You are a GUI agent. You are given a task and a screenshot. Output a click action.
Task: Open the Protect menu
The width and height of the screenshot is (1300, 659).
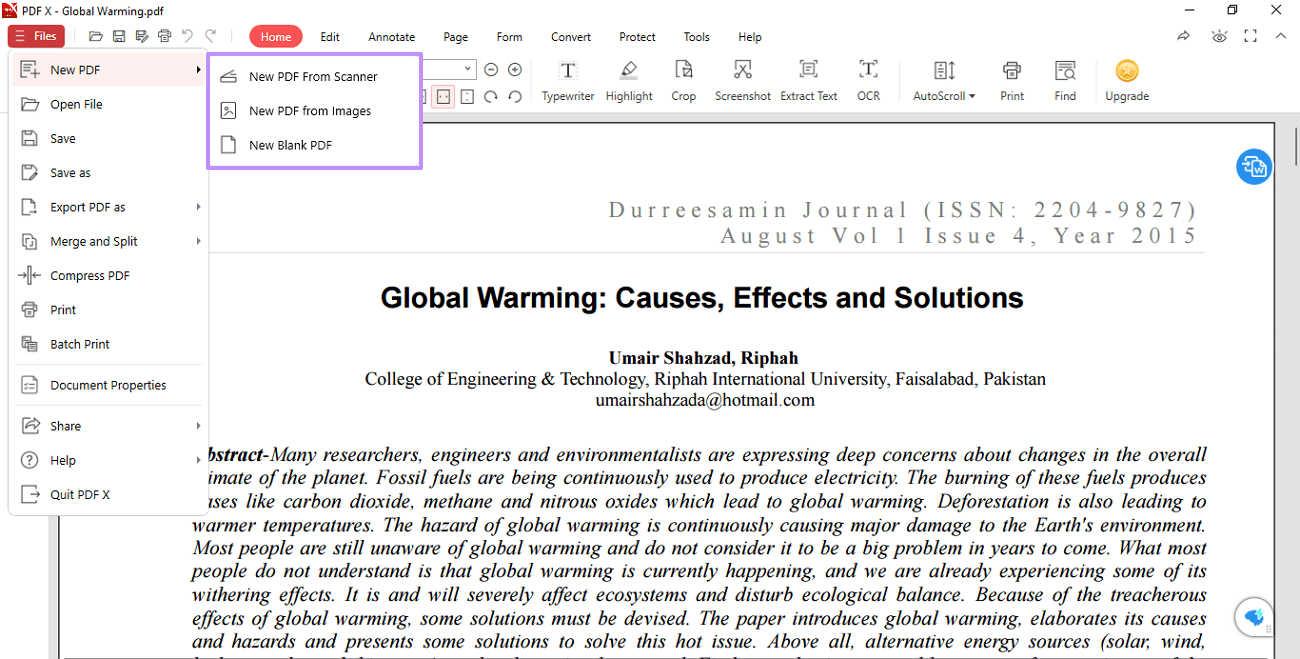click(x=637, y=37)
